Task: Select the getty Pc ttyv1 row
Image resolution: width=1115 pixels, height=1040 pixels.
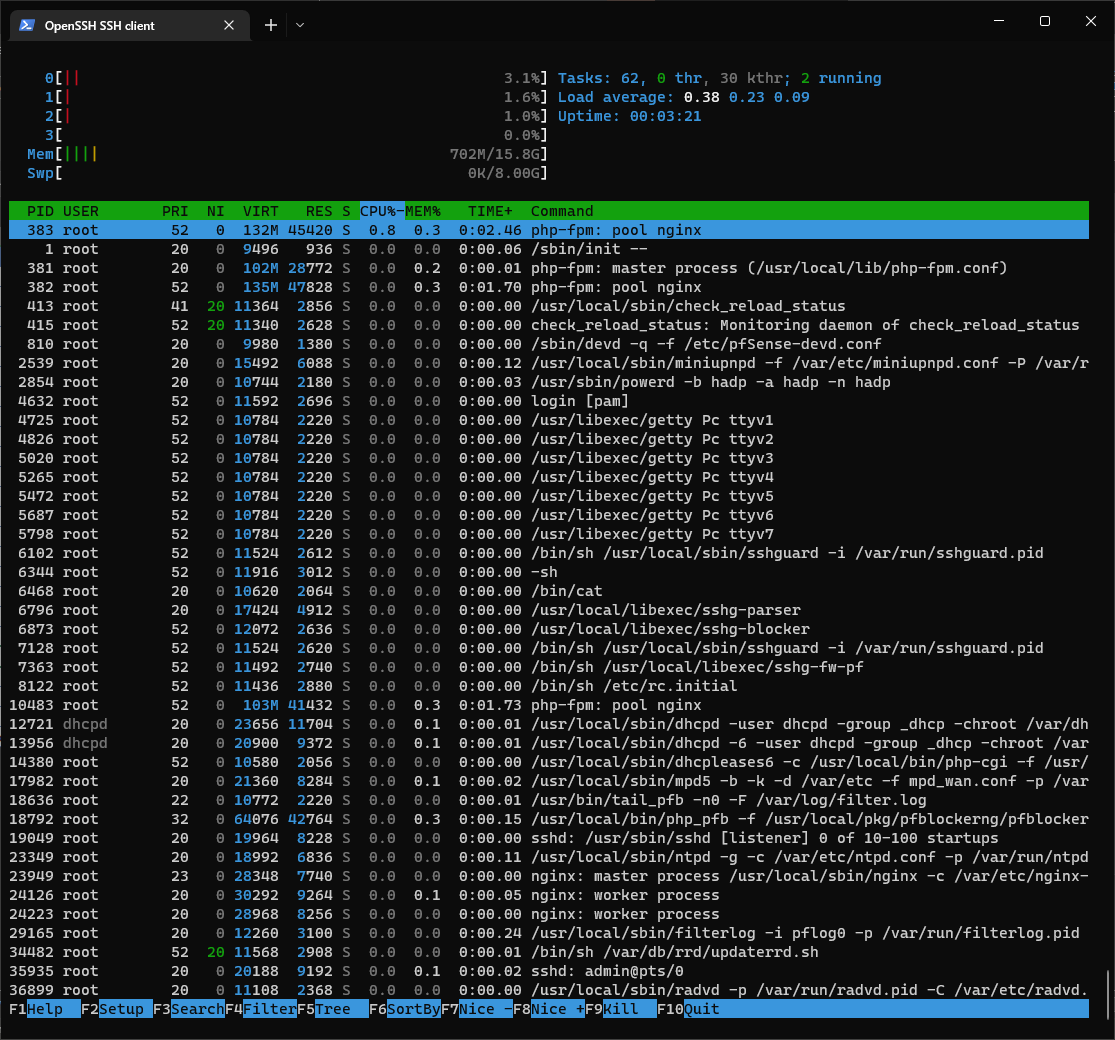Action: coord(548,420)
